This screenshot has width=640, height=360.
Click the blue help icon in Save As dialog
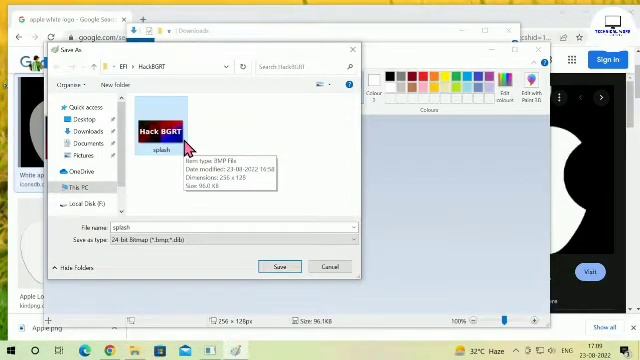[349, 84]
